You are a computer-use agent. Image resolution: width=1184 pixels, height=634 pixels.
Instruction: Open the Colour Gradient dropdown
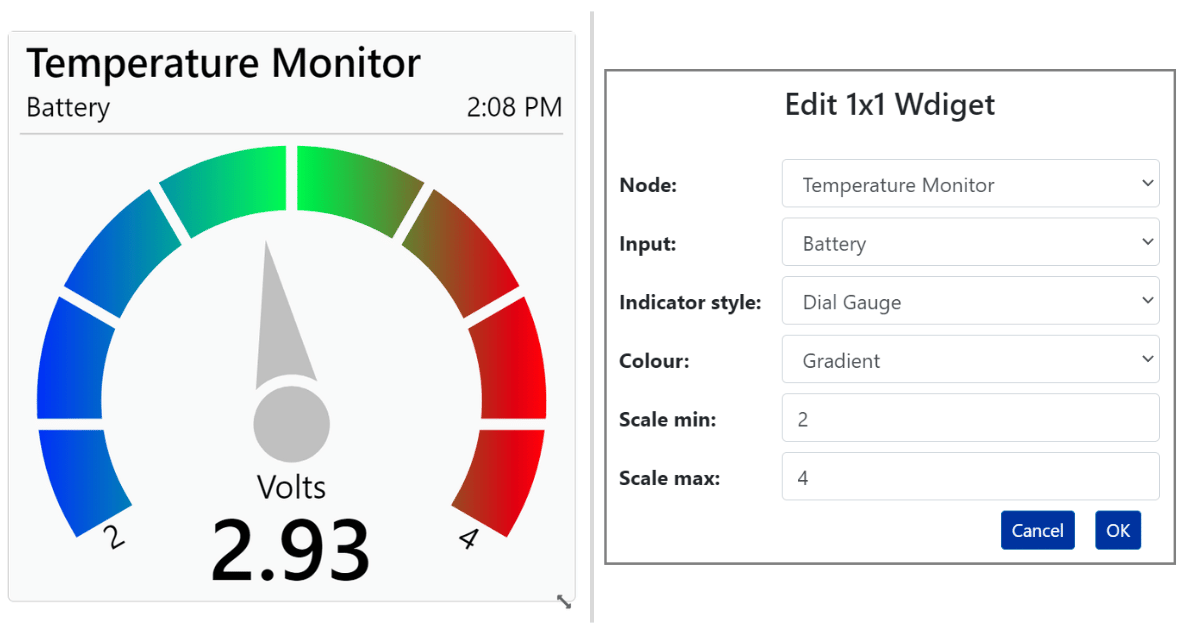(x=970, y=359)
